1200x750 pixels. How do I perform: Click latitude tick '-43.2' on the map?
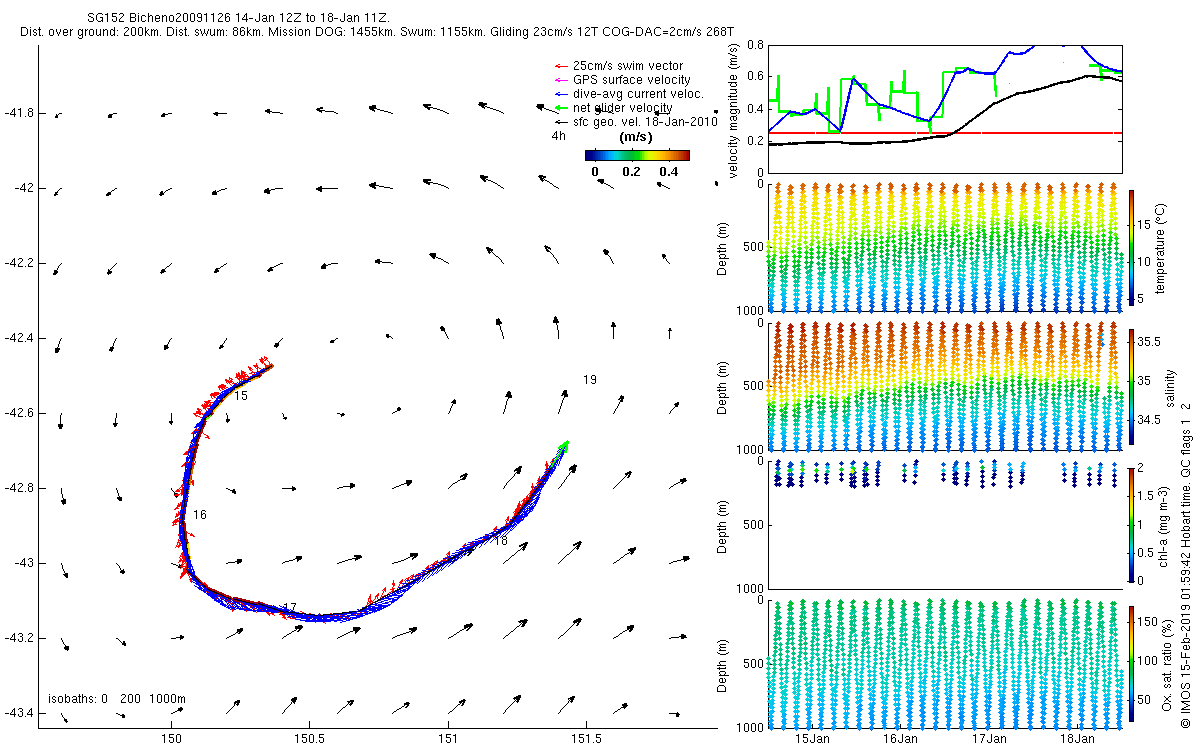pos(18,638)
